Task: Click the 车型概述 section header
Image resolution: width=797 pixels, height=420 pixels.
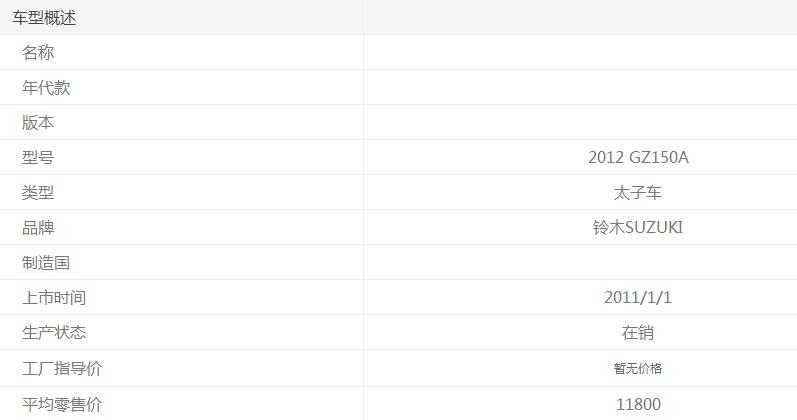Action: 44,18
